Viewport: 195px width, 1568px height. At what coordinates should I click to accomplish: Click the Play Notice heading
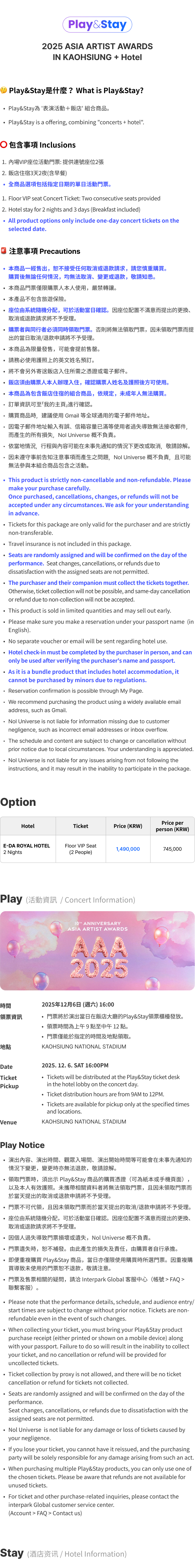click(23, 1145)
